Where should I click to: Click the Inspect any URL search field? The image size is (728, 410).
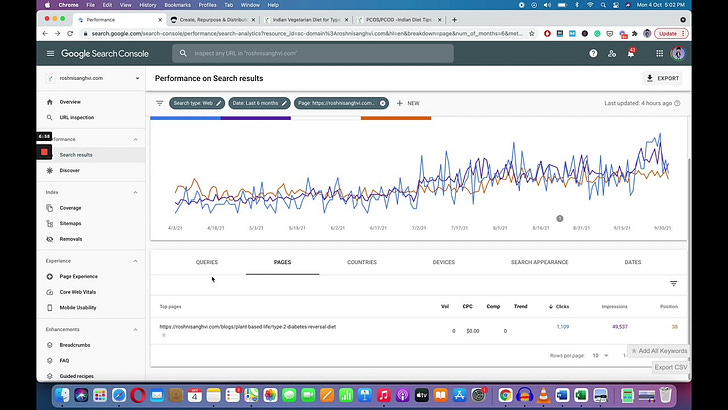(x=313, y=53)
